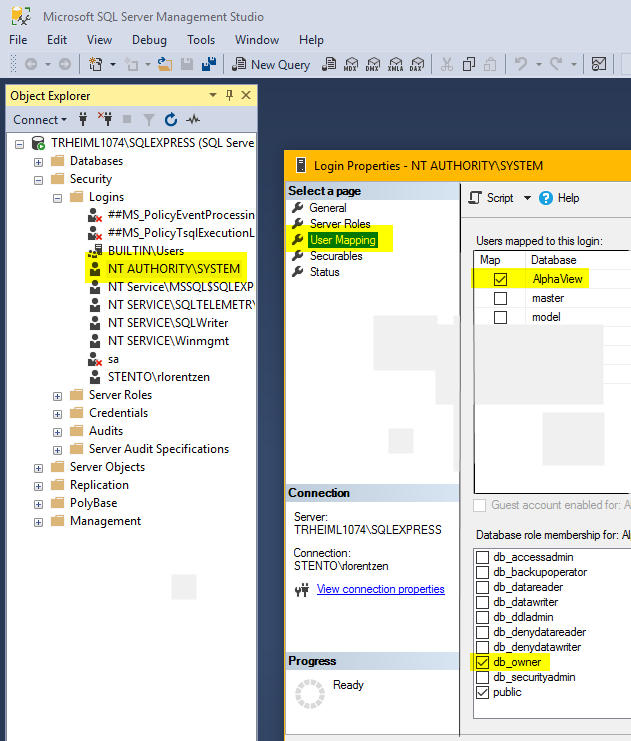Click the View connection properties link
This screenshot has height=741, width=631.
point(380,589)
